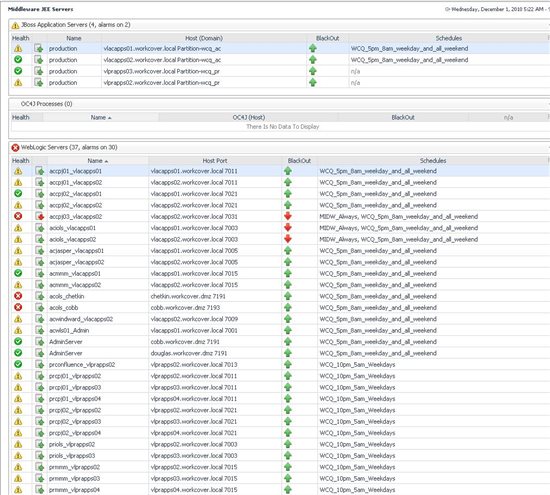Sort WebLogic table by Schedules header
Viewport: 550px width, 495px height.
click(433, 161)
